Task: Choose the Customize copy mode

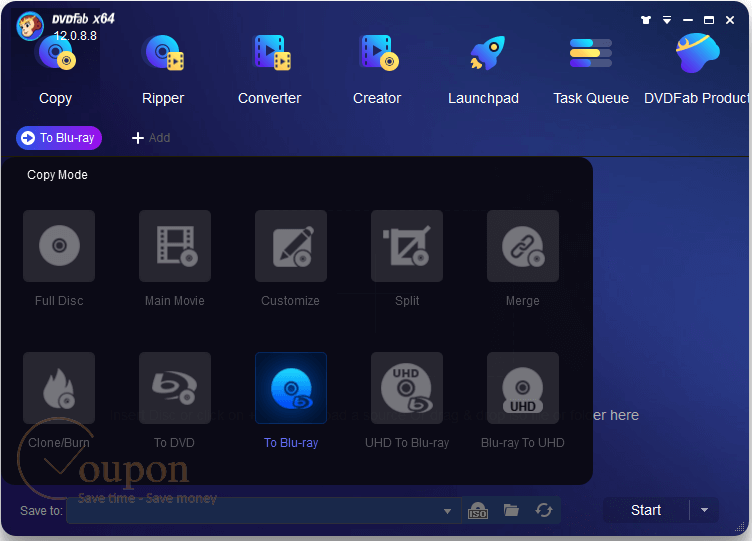Action: (x=291, y=246)
